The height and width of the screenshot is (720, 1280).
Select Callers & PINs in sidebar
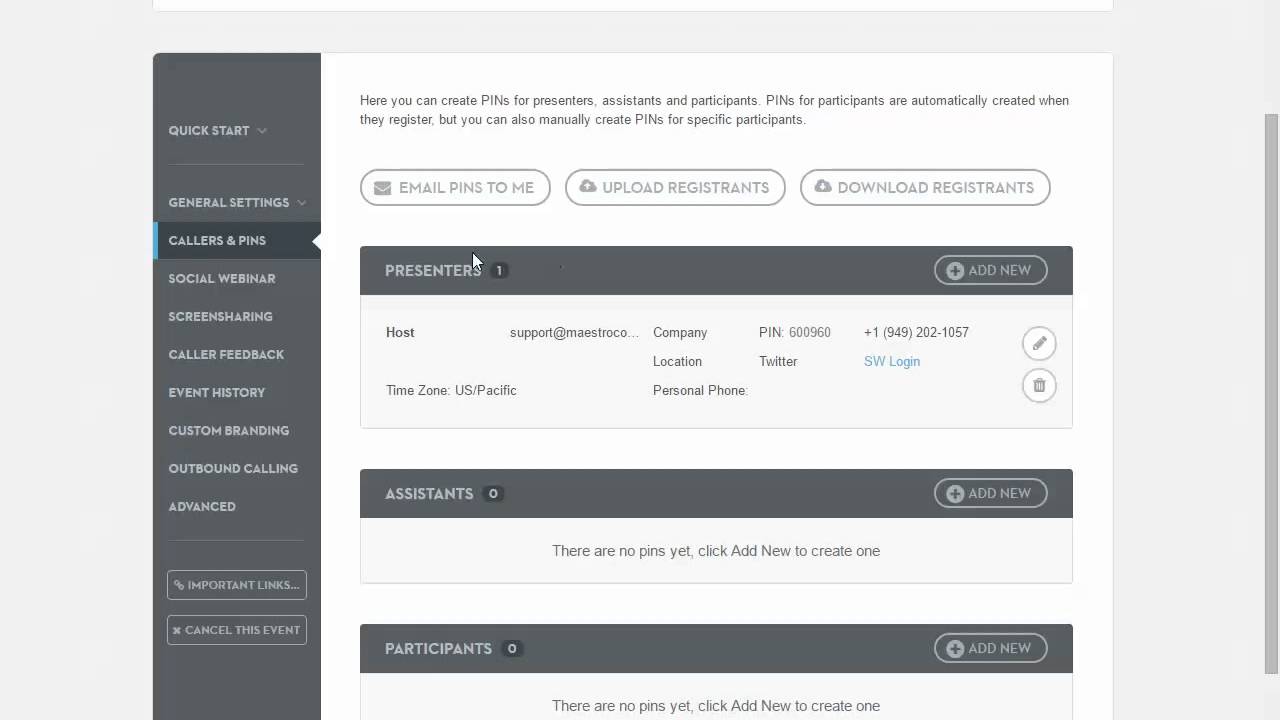coord(237,240)
